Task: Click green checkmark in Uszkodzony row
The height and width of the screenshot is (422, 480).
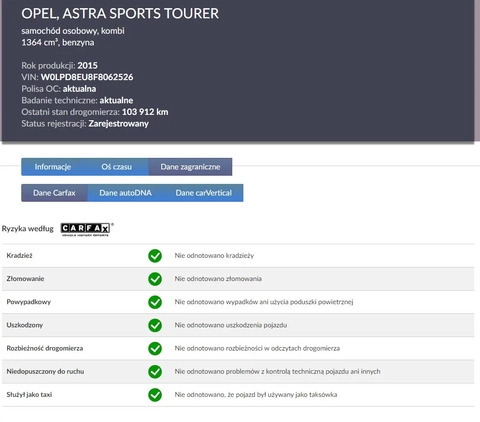Action: (155, 325)
